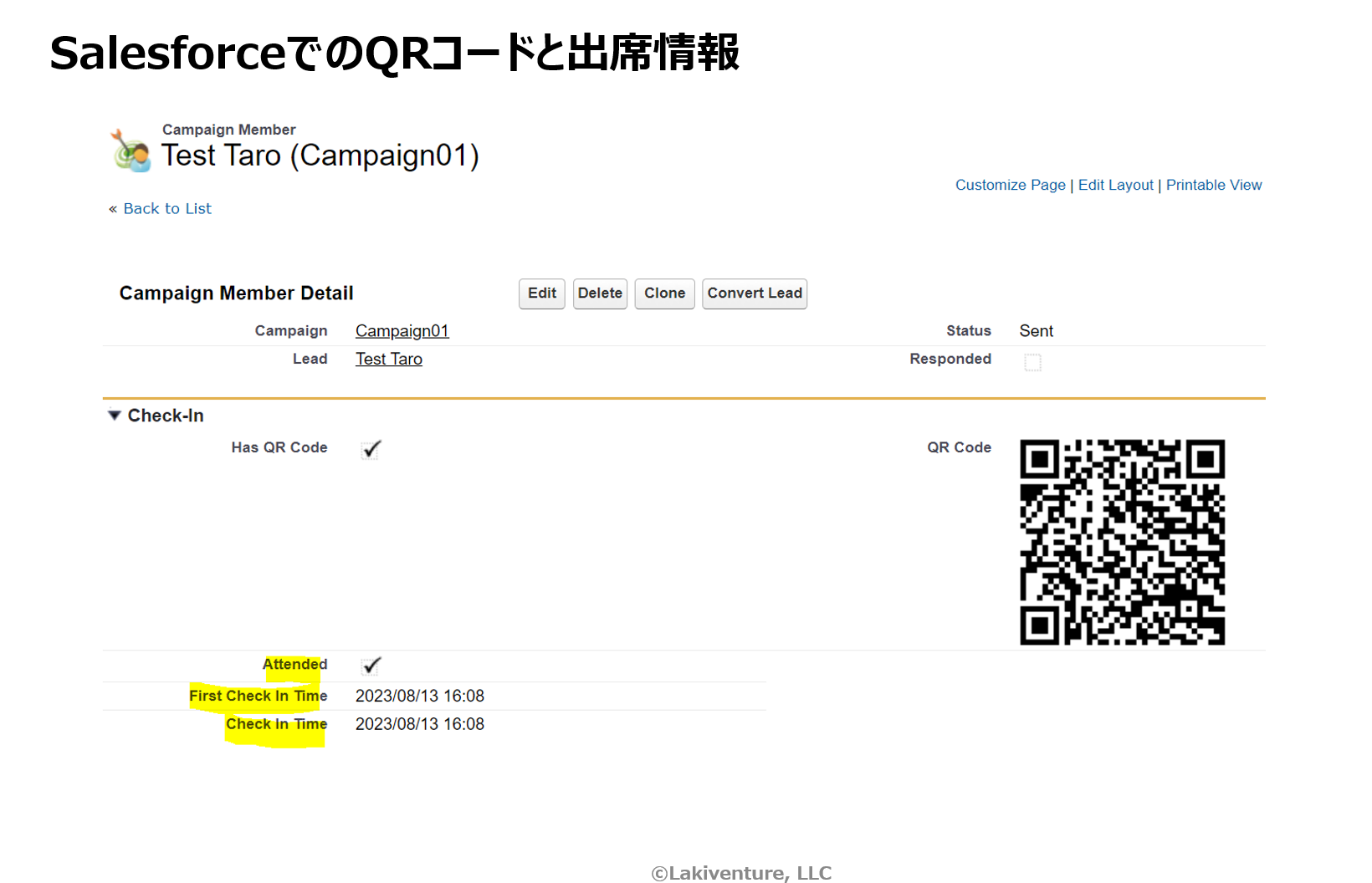Open the Customize Page link
The width and height of the screenshot is (1372, 883).
pyautogui.click(x=1011, y=185)
